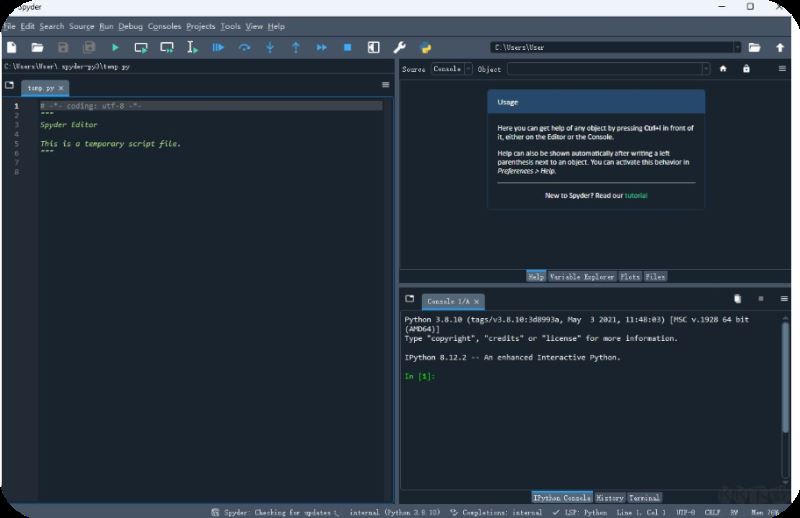Open the editor pane hamburger options menu
Screen dimensions: 800x518
point(386,85)
